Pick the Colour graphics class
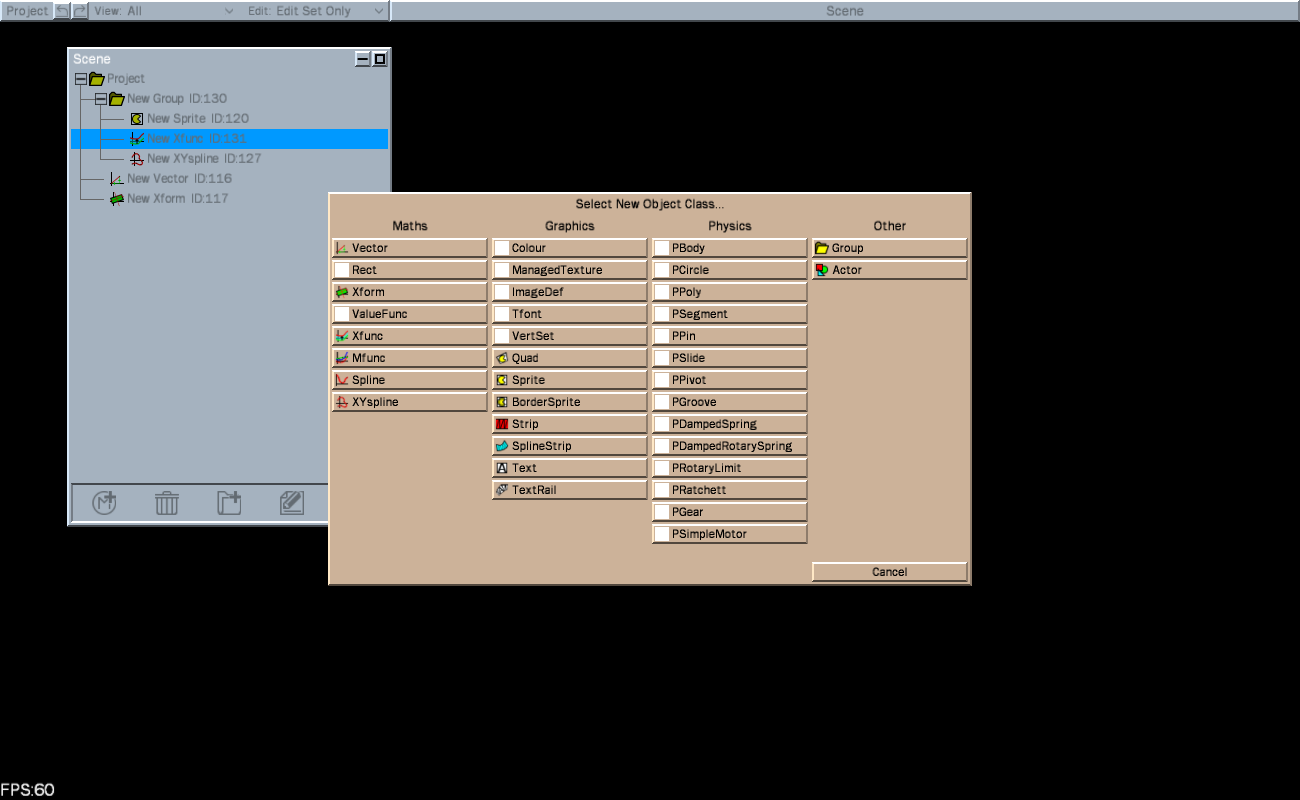The width and height of the screenshot is (1300, 800). tap(569, 248)
